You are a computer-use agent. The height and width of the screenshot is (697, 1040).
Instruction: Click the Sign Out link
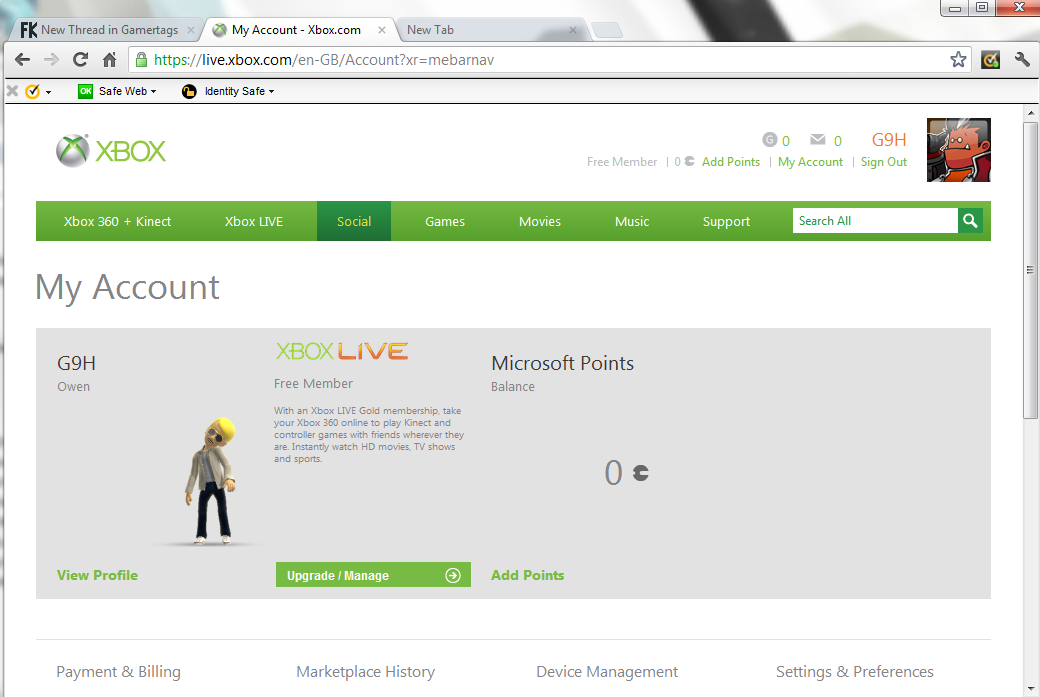pyautogui.click(x=883, y=161)
